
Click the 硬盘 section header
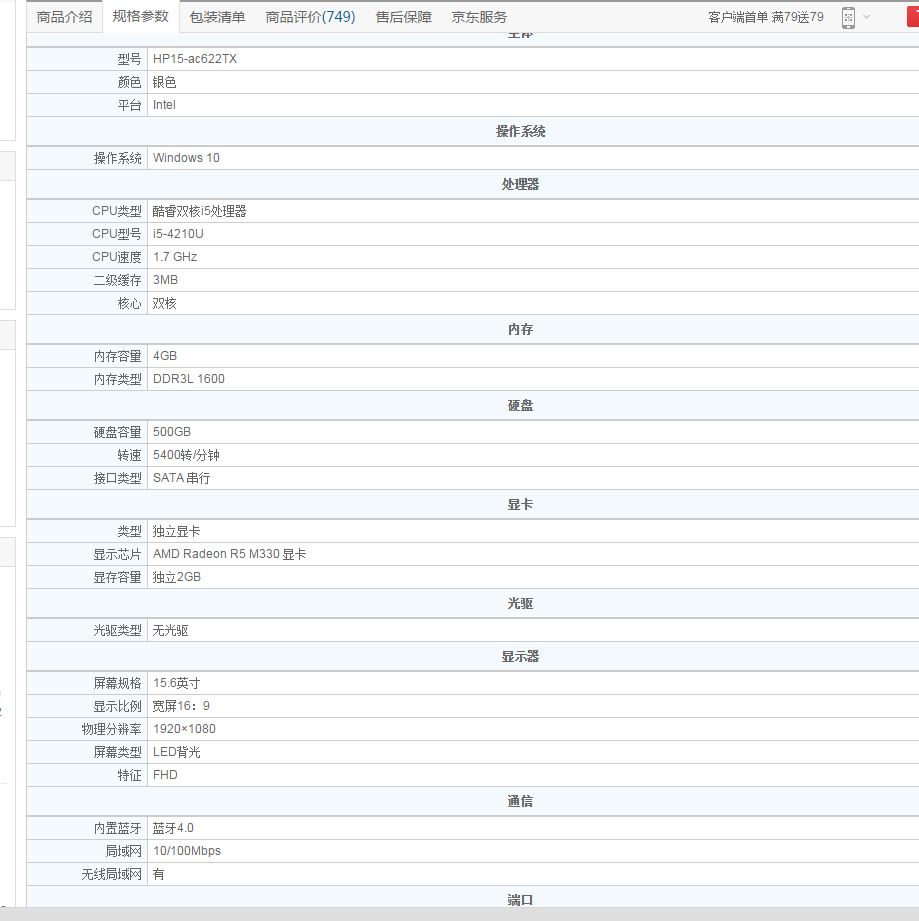(520, 405)
